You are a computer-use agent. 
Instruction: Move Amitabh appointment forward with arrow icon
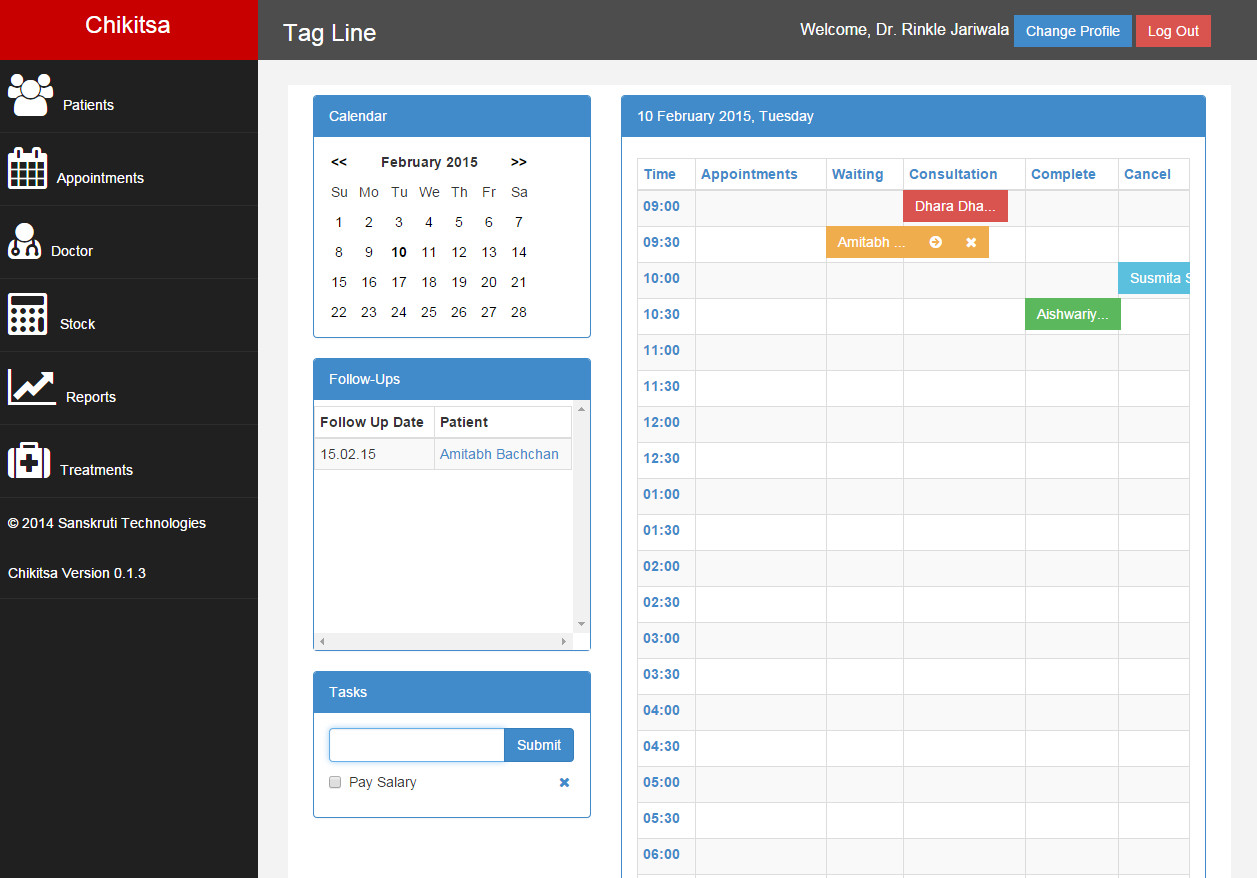click(935, 242)
